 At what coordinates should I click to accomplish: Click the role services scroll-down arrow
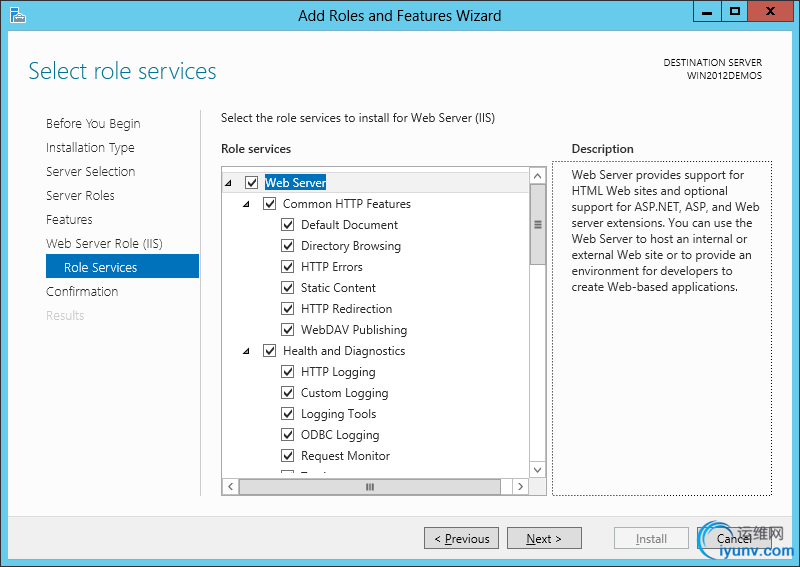(x=537, y=469)
